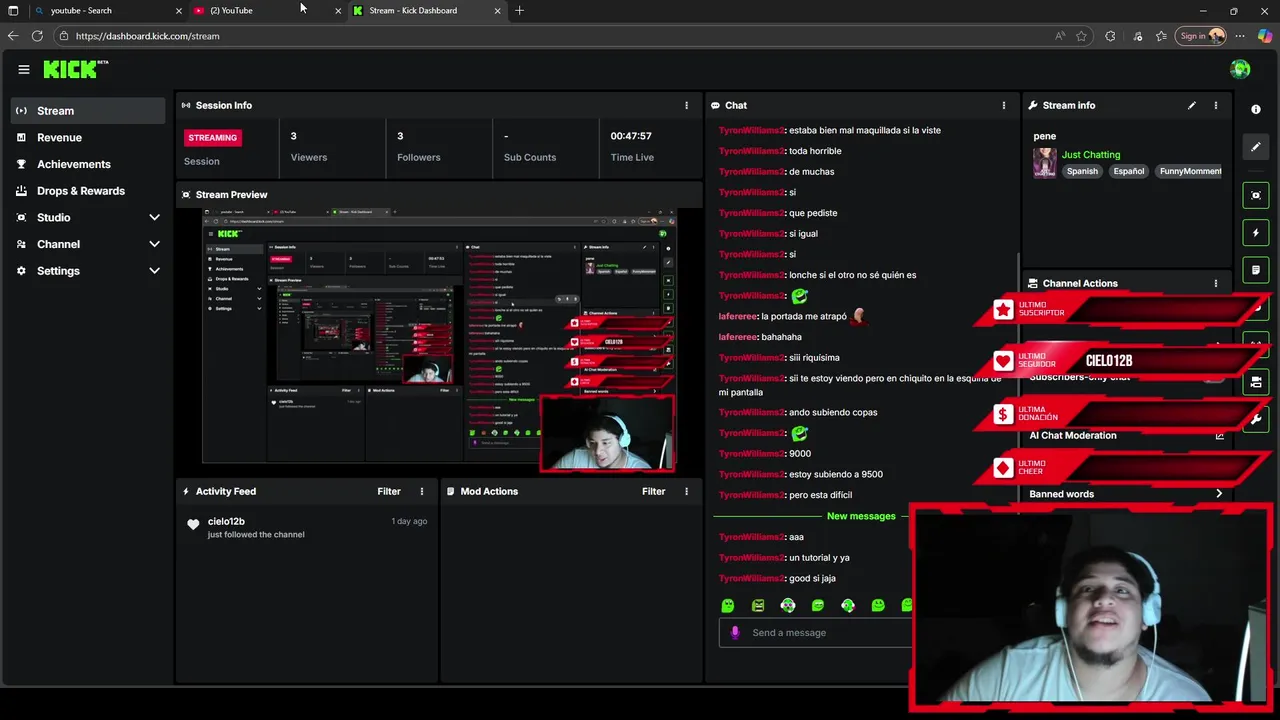
Task: Insert the headphones green emote
Action: coord(788,605)
